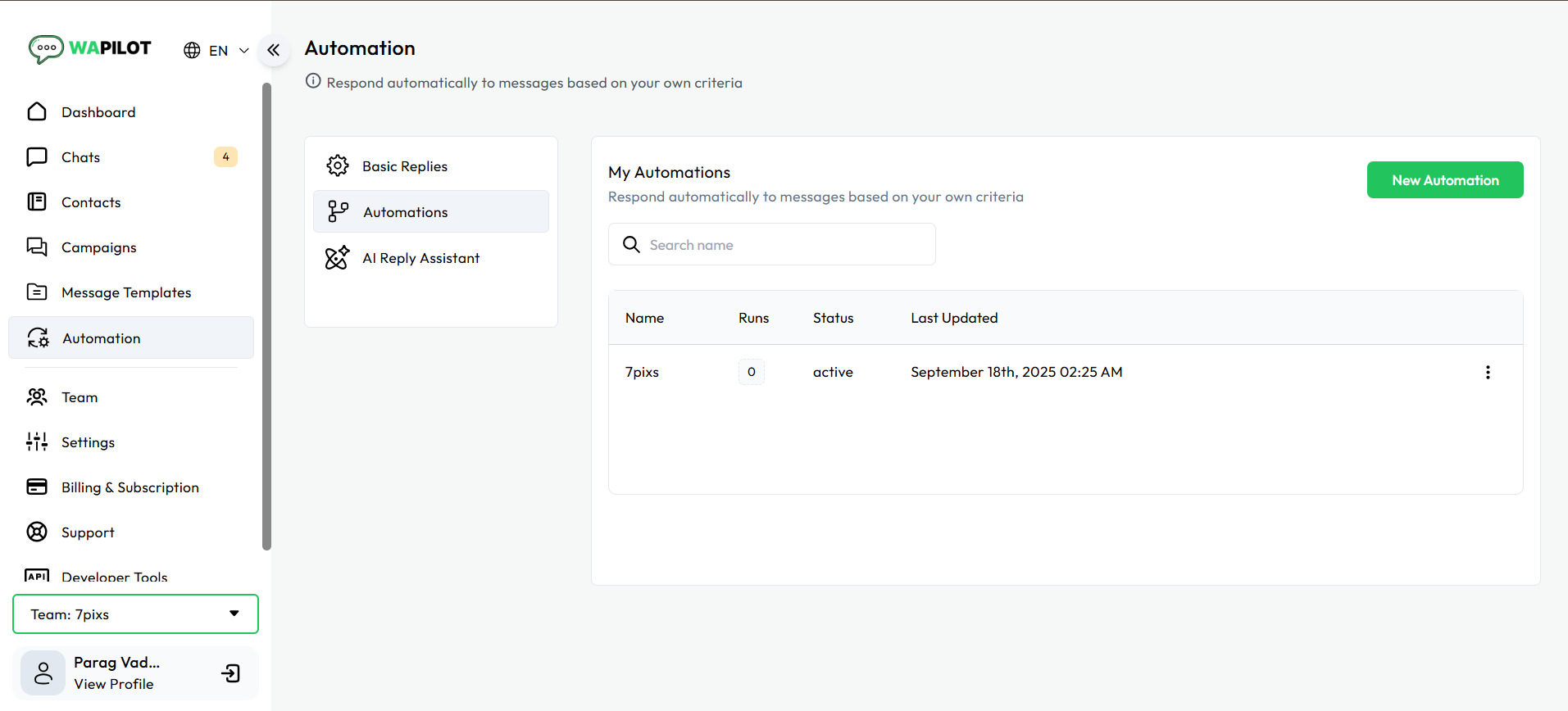Open the Team section label

point(80,397)
